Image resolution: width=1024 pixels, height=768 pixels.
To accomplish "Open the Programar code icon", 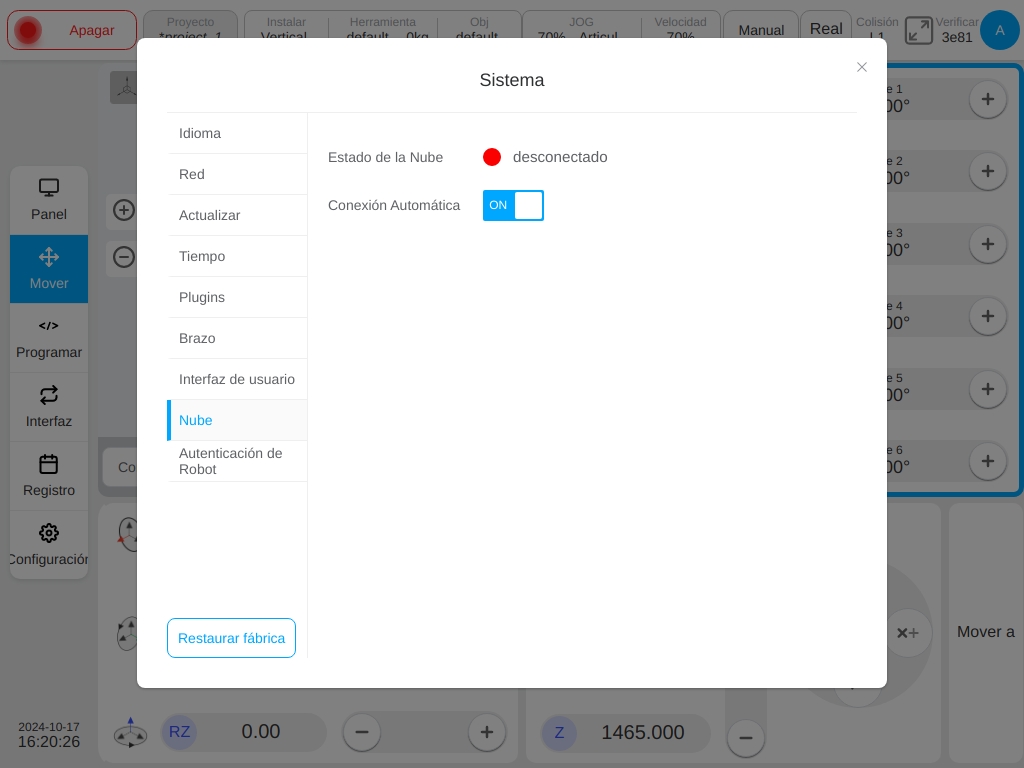I will (49, 338).
